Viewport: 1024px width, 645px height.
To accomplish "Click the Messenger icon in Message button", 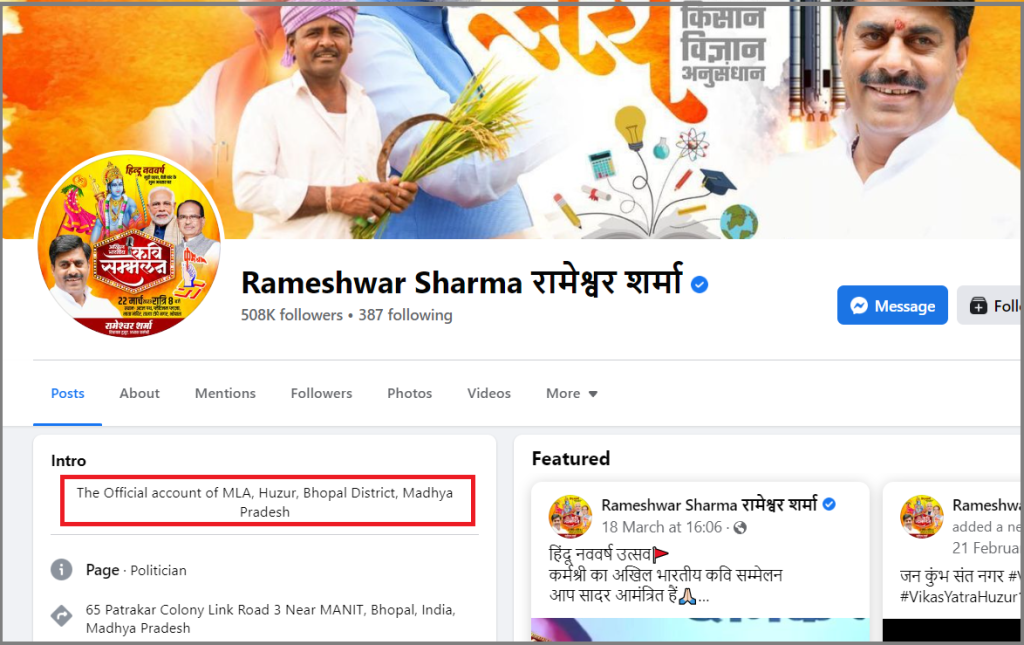I will pos(859,306).
